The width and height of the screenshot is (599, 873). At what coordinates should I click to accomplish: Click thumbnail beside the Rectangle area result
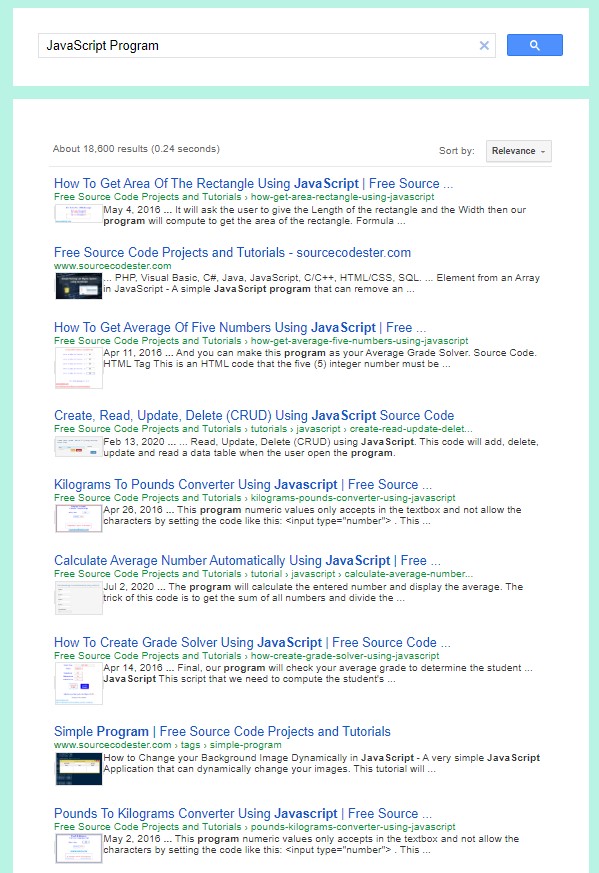[78, 214]
